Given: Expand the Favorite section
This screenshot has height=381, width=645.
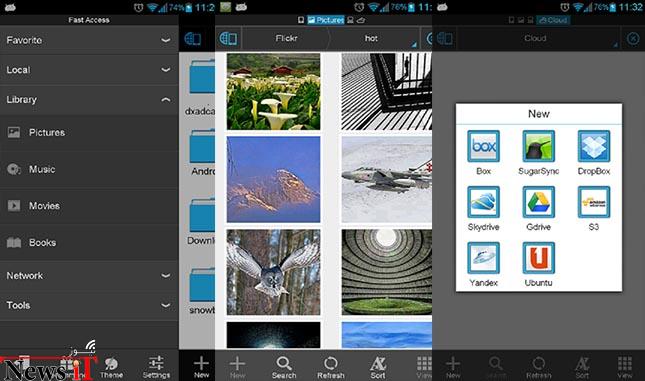Looking at the screenshot, I should 89,40.
